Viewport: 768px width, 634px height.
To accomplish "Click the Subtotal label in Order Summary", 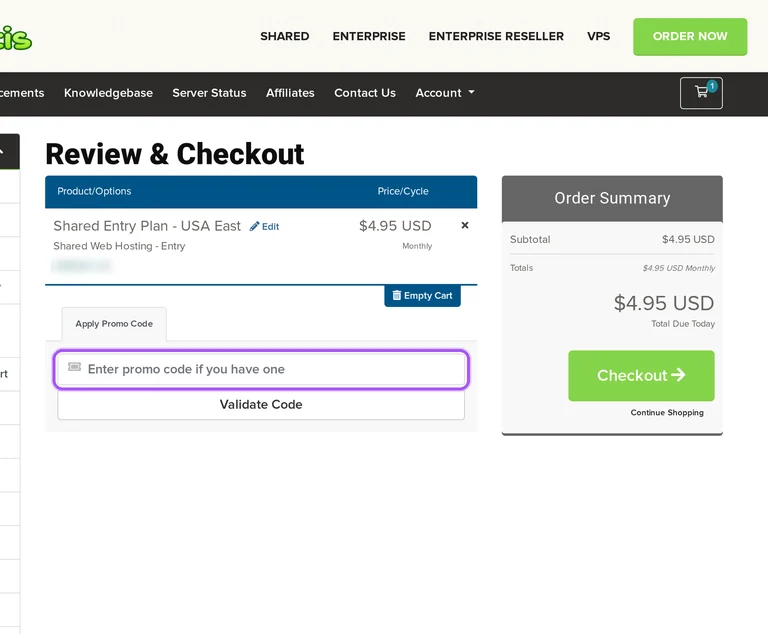I will tap(530, 240).
